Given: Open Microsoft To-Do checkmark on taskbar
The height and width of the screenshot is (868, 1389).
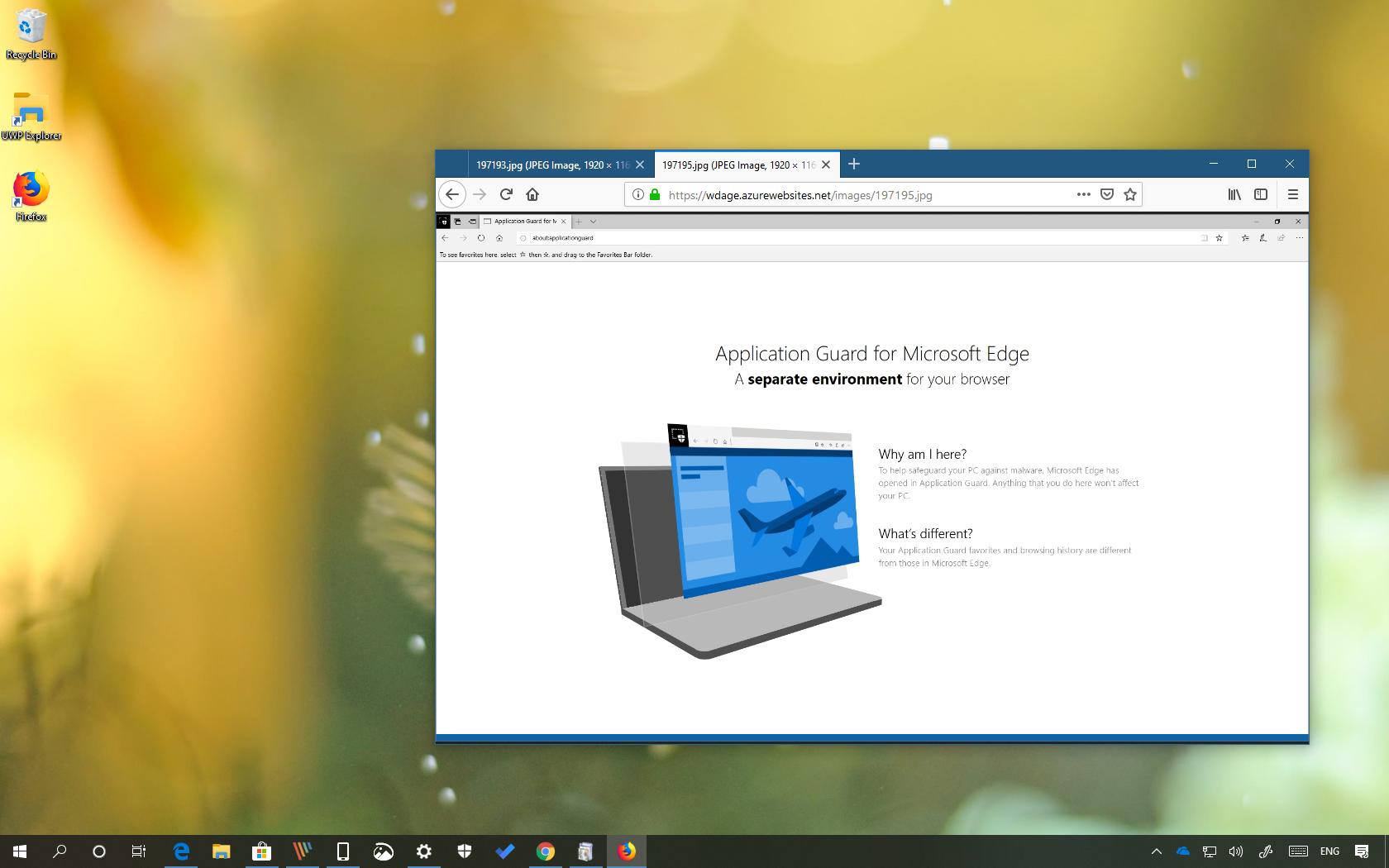Looking at the screenshot, I should [x=504, y=851].
